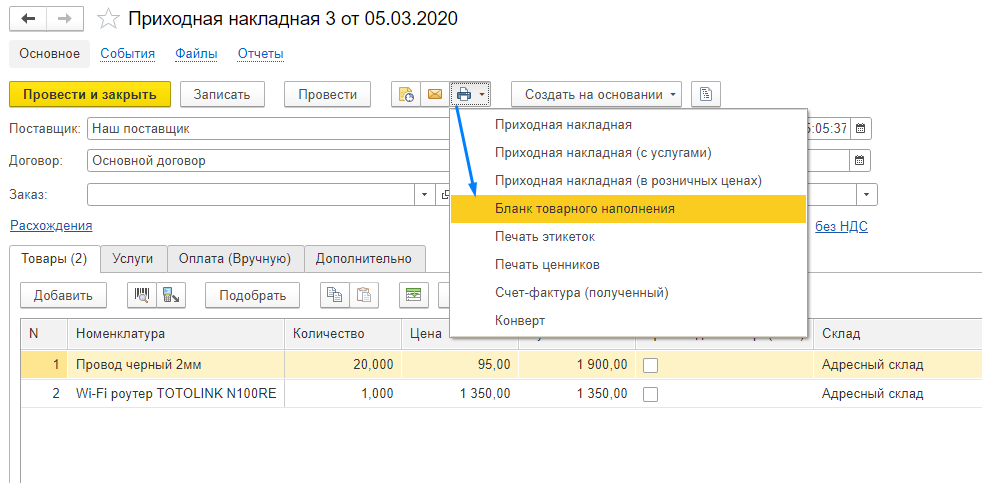Image resolution: width=982 pixels, height=483 pixels.
Task: Tick the checkbox in the Wi-Fi роутер TOTOLINK row
Action: (651, 394)
